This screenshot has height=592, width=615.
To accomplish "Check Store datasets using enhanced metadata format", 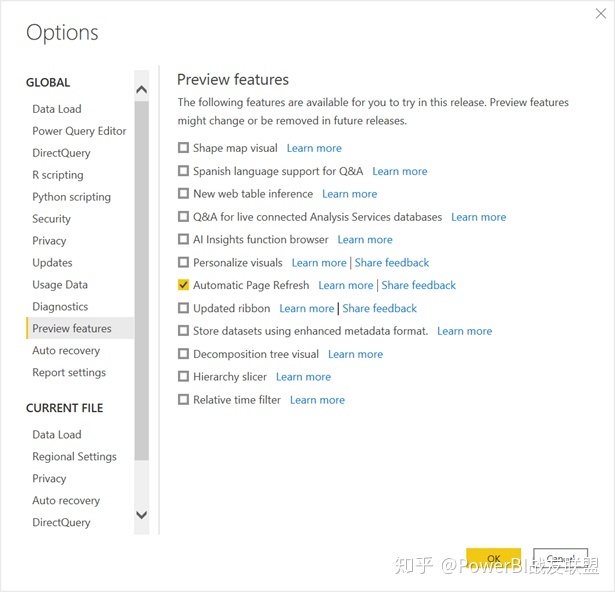I will tap(183, 331).
